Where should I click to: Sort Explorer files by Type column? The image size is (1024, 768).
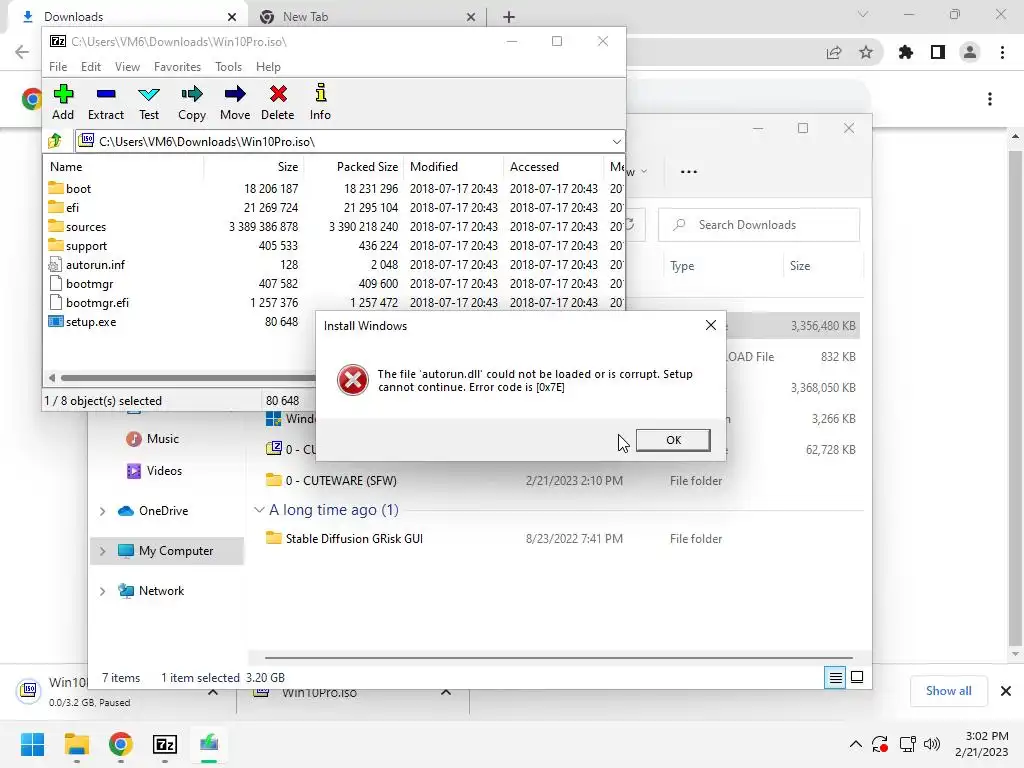tap(682, 266)
